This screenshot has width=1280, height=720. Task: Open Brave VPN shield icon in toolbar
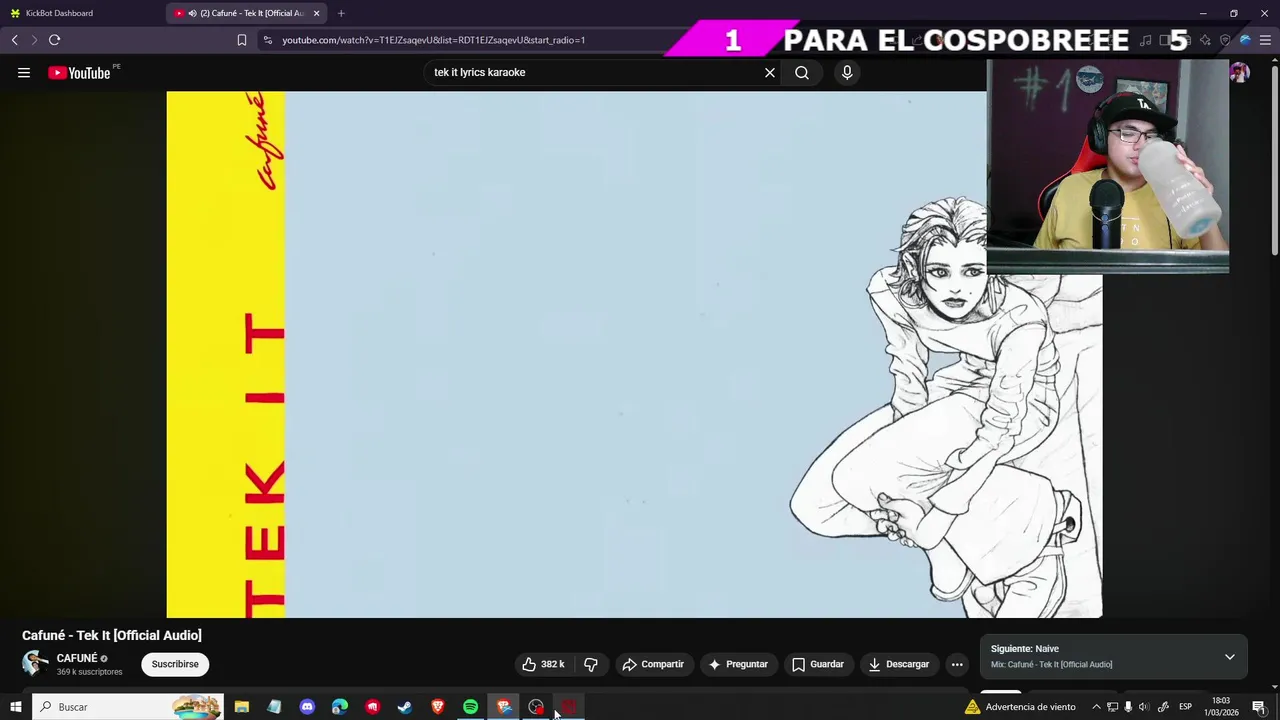tap(1225, 40)
